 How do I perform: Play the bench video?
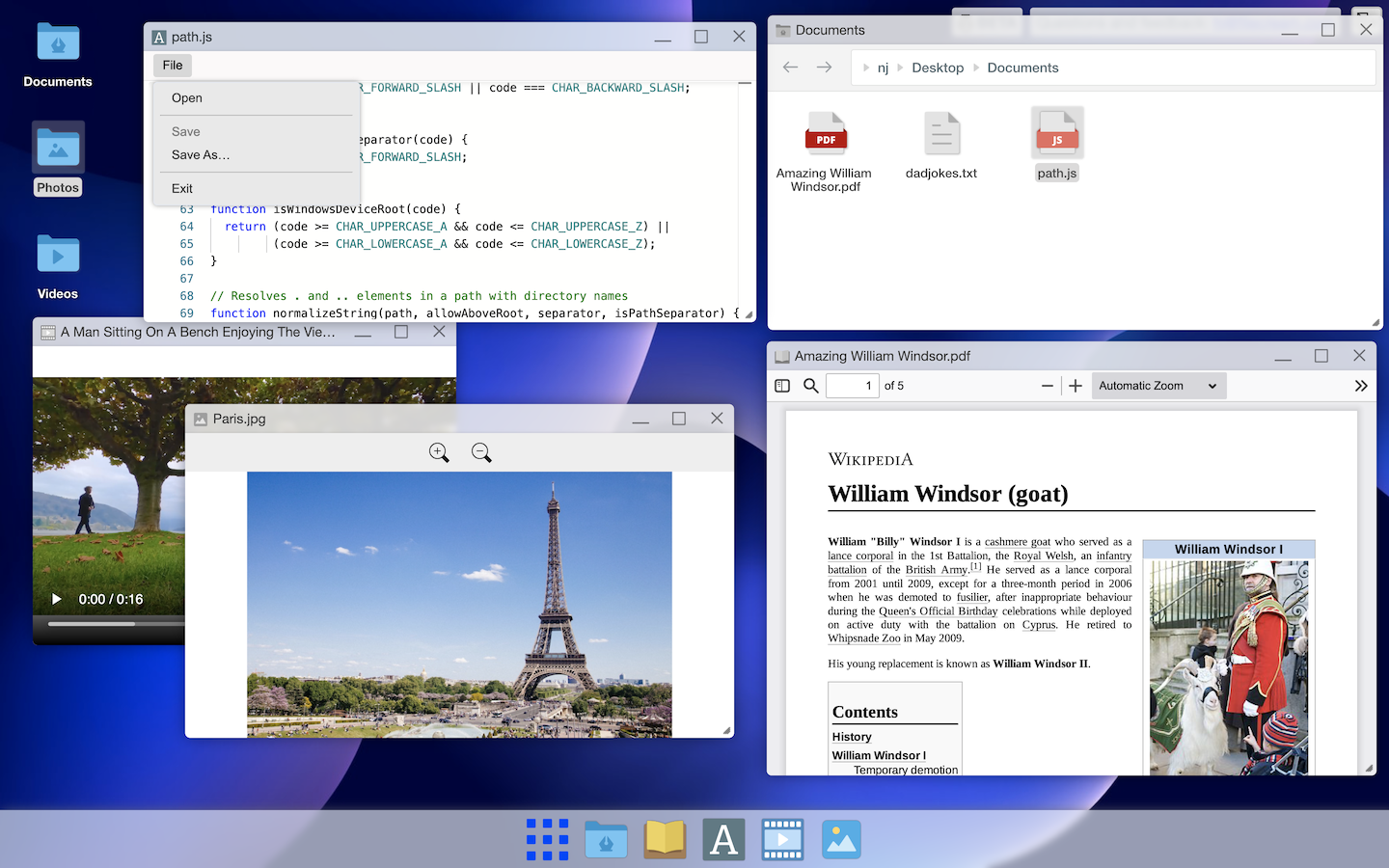tap(57, 599)
